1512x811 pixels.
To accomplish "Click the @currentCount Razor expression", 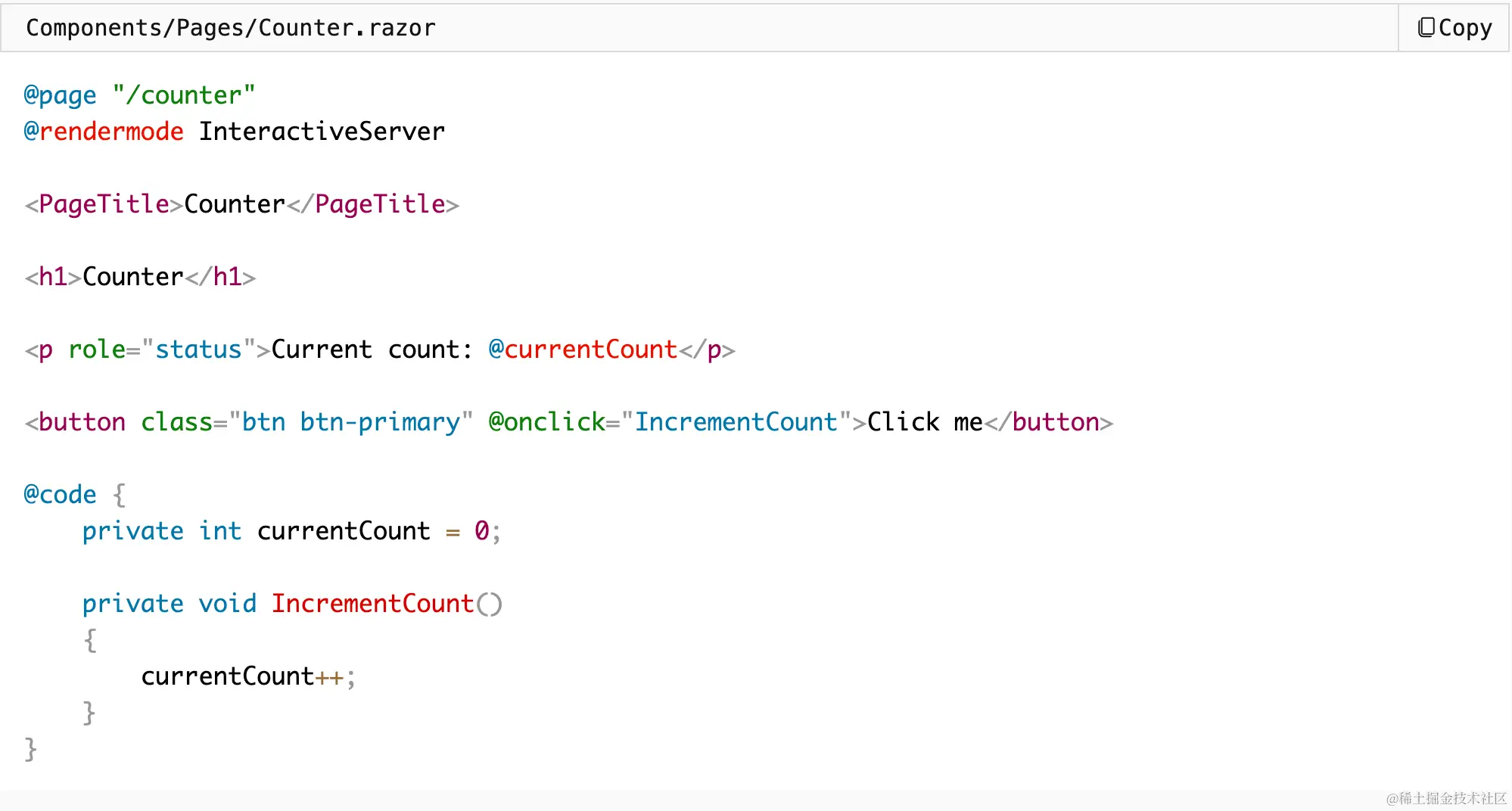I will pos(583,350).
